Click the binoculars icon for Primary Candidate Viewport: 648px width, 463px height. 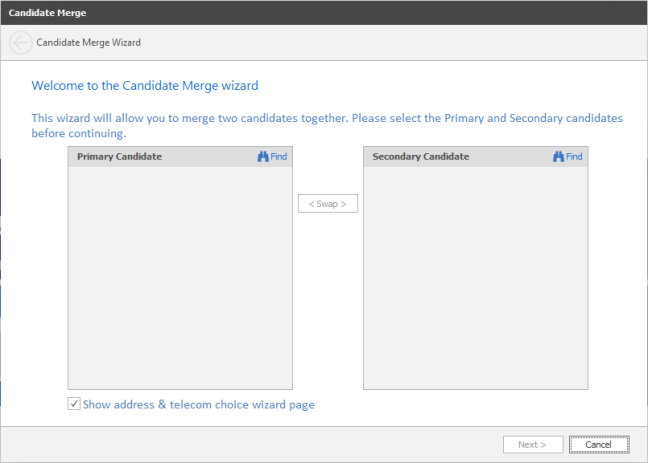point(263,157)
